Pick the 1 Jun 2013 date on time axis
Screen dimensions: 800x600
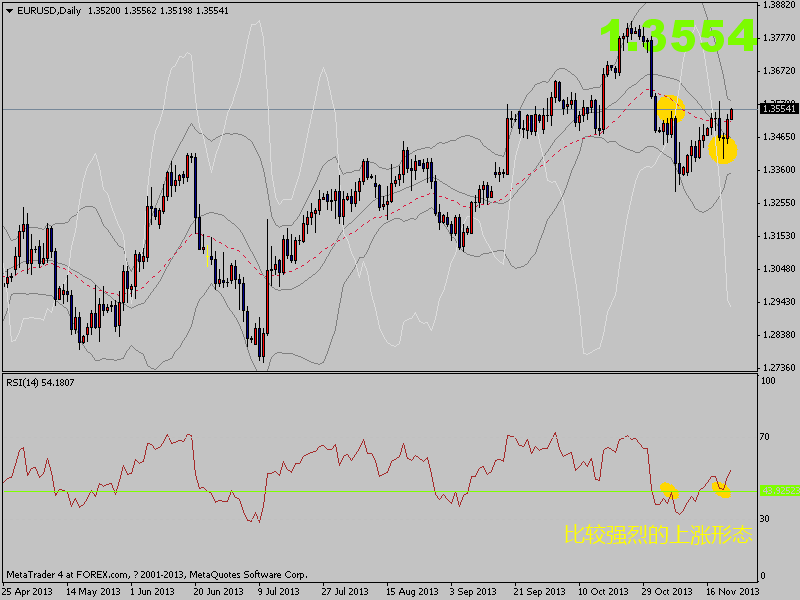pyautogui.click(x=152, y=592)
